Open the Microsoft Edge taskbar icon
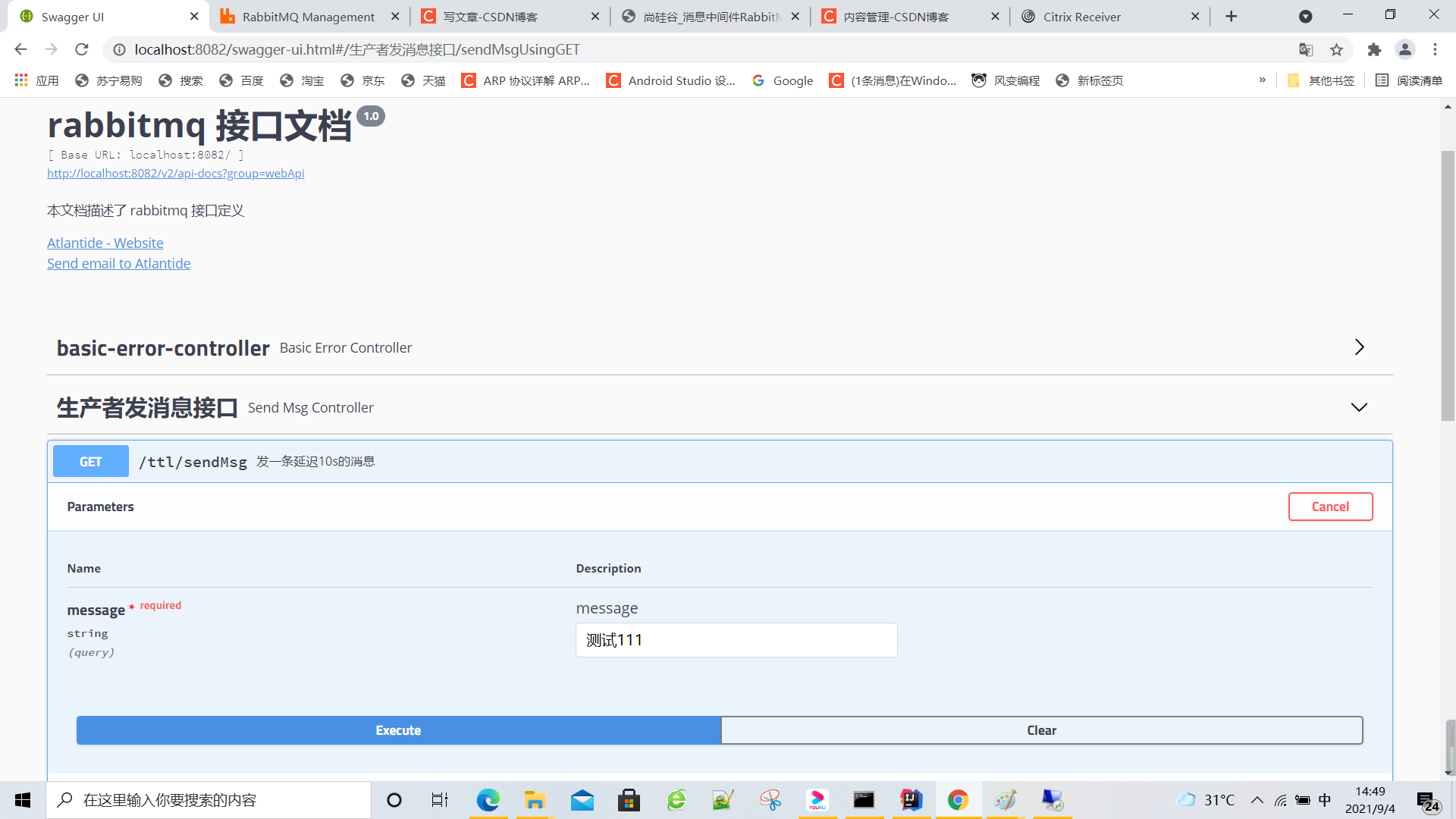 488,800
